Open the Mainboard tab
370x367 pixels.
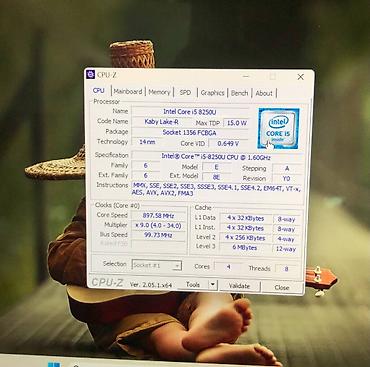point(128,91)
